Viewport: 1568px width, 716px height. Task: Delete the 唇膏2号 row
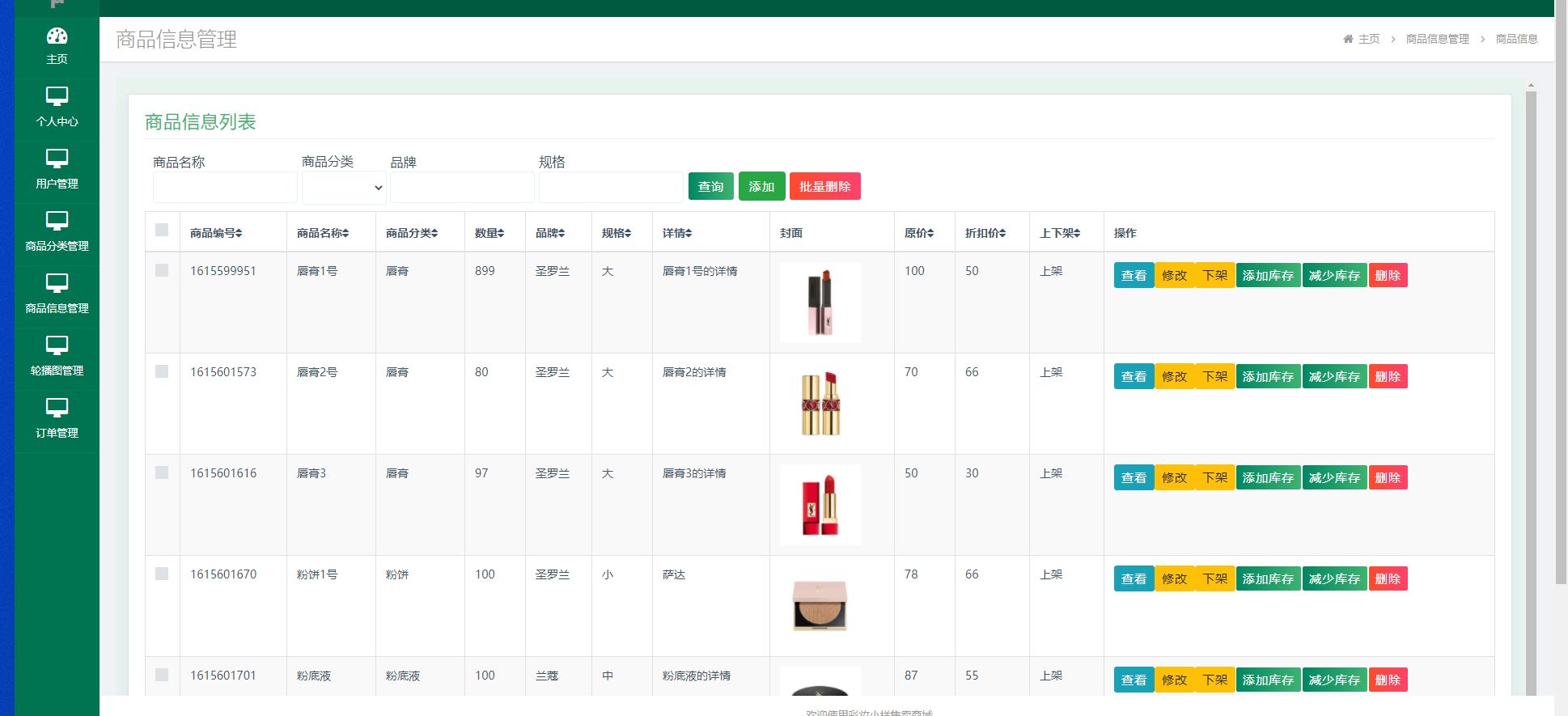[1388, 376]
